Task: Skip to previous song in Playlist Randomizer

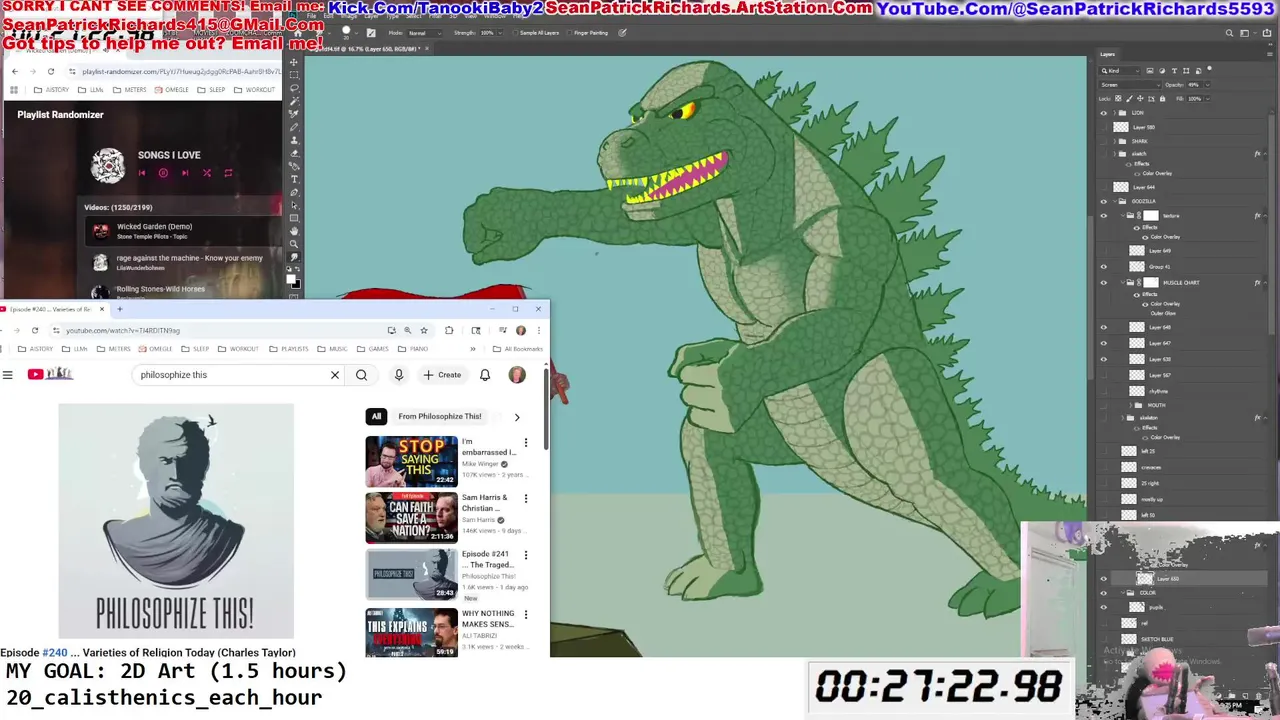Action: [141, 173]
